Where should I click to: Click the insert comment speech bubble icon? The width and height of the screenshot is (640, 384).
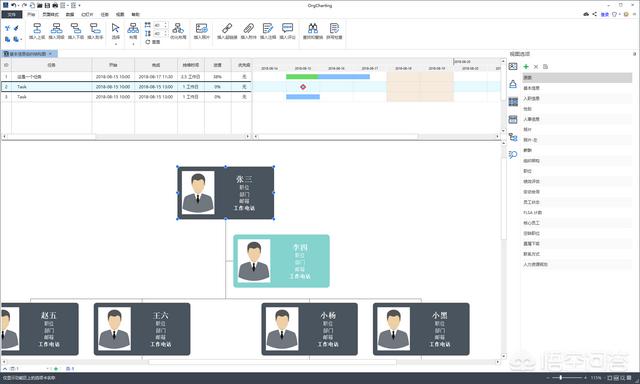pos(287,28)
